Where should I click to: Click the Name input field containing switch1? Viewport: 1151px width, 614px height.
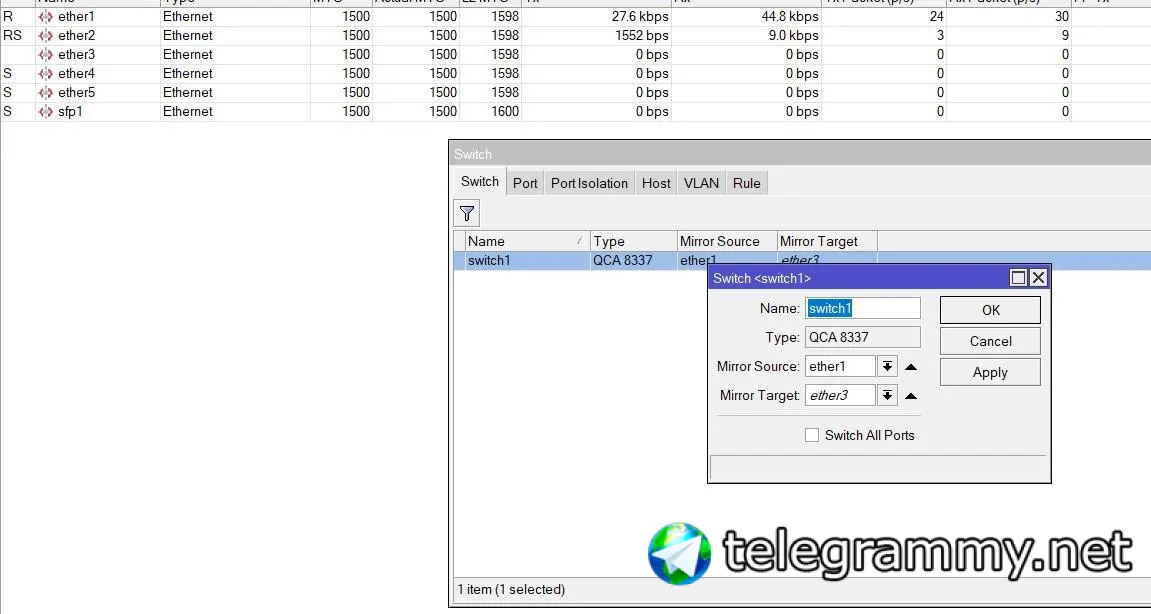pos(863,308)
